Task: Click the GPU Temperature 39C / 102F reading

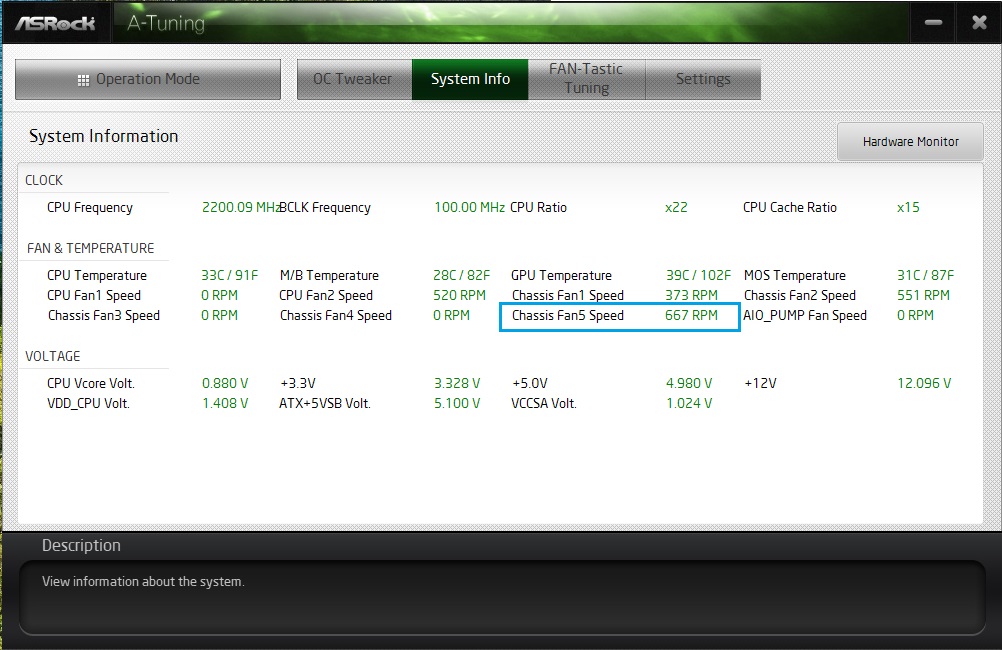Action: 698,275
